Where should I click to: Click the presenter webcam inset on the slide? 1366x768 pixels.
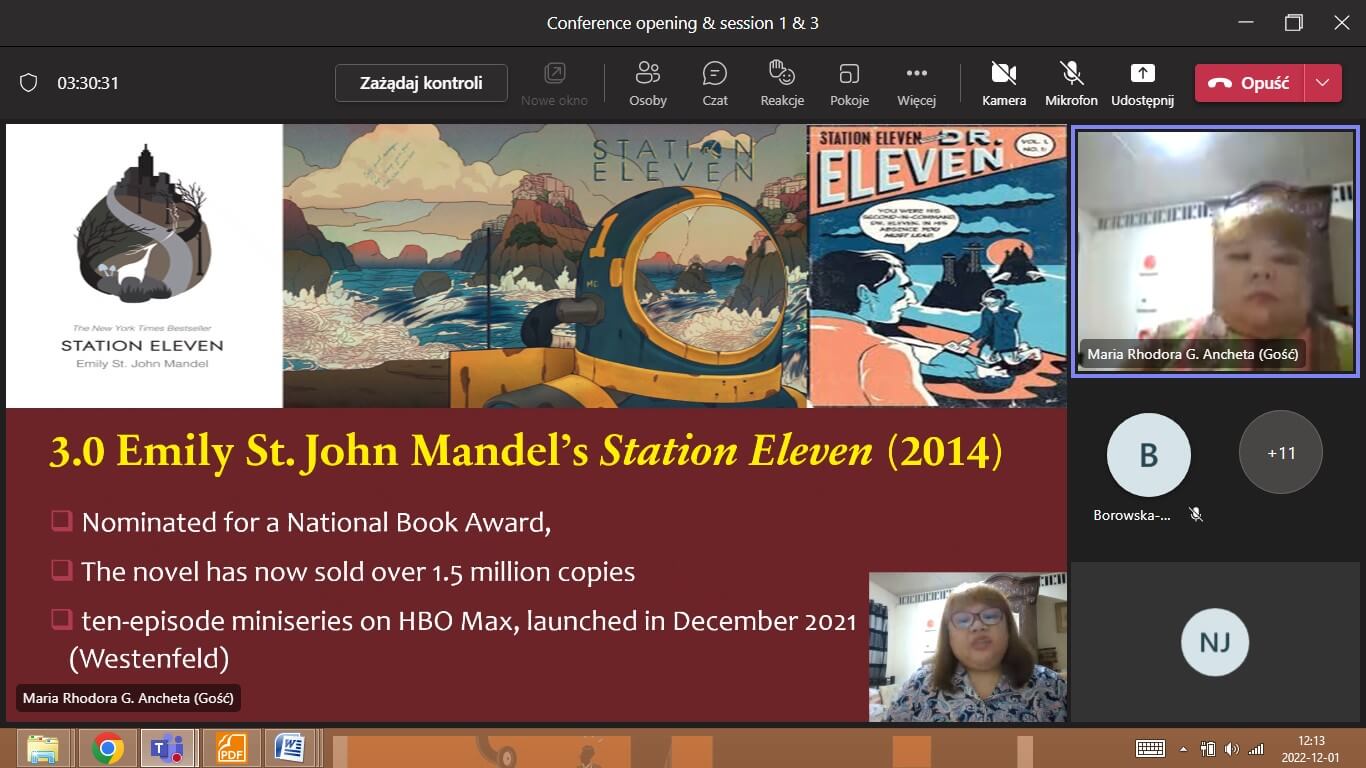point(968,647)
